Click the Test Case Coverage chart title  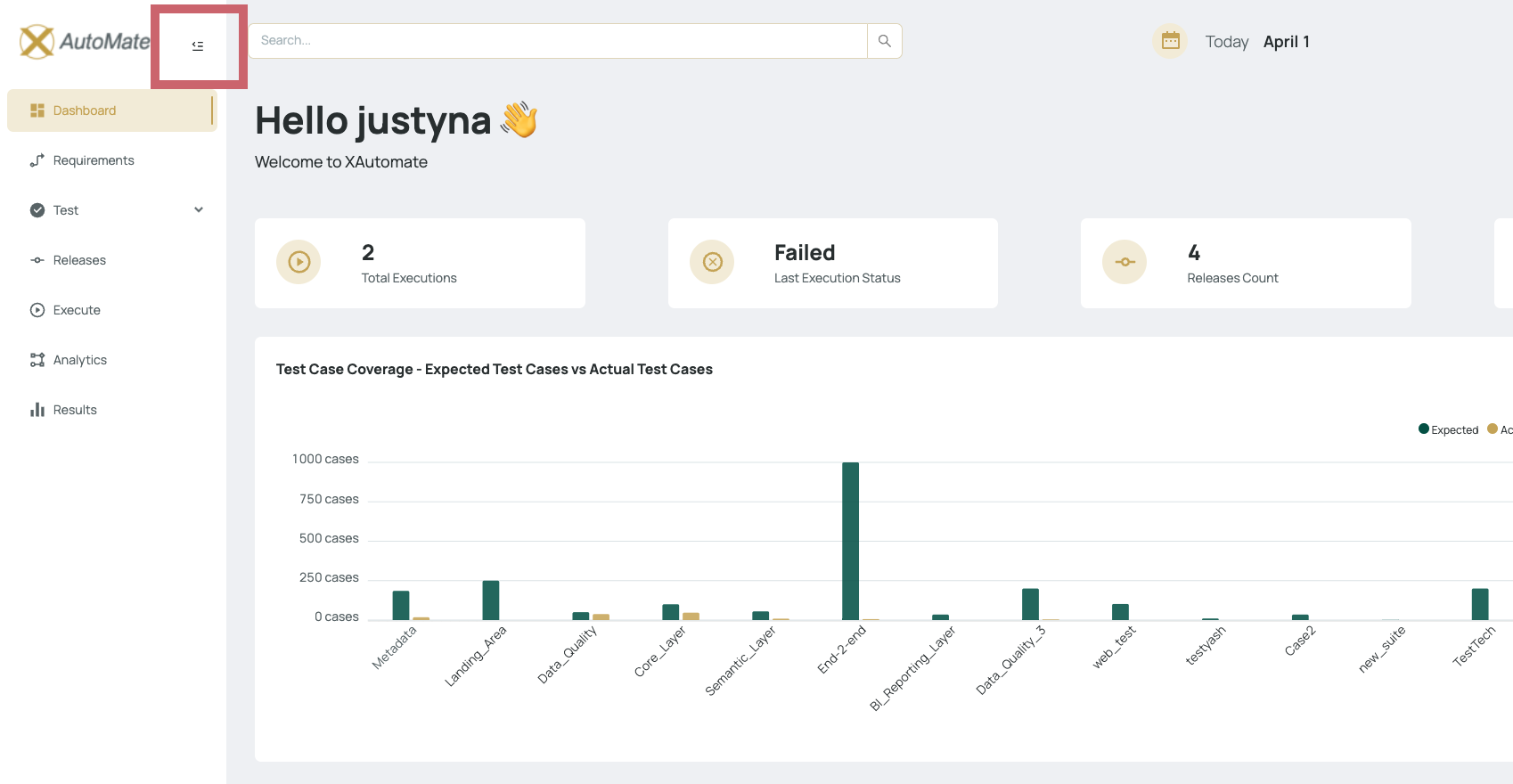pyautogui.click(x=495, y=369)
